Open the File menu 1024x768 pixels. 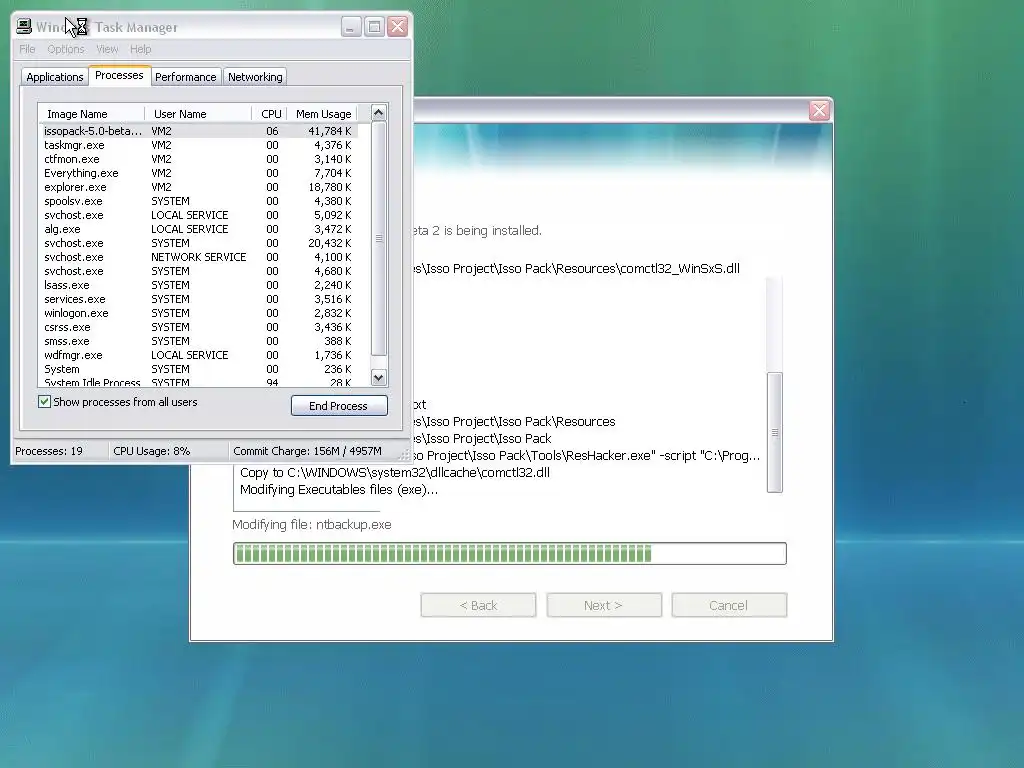point(27,49)
